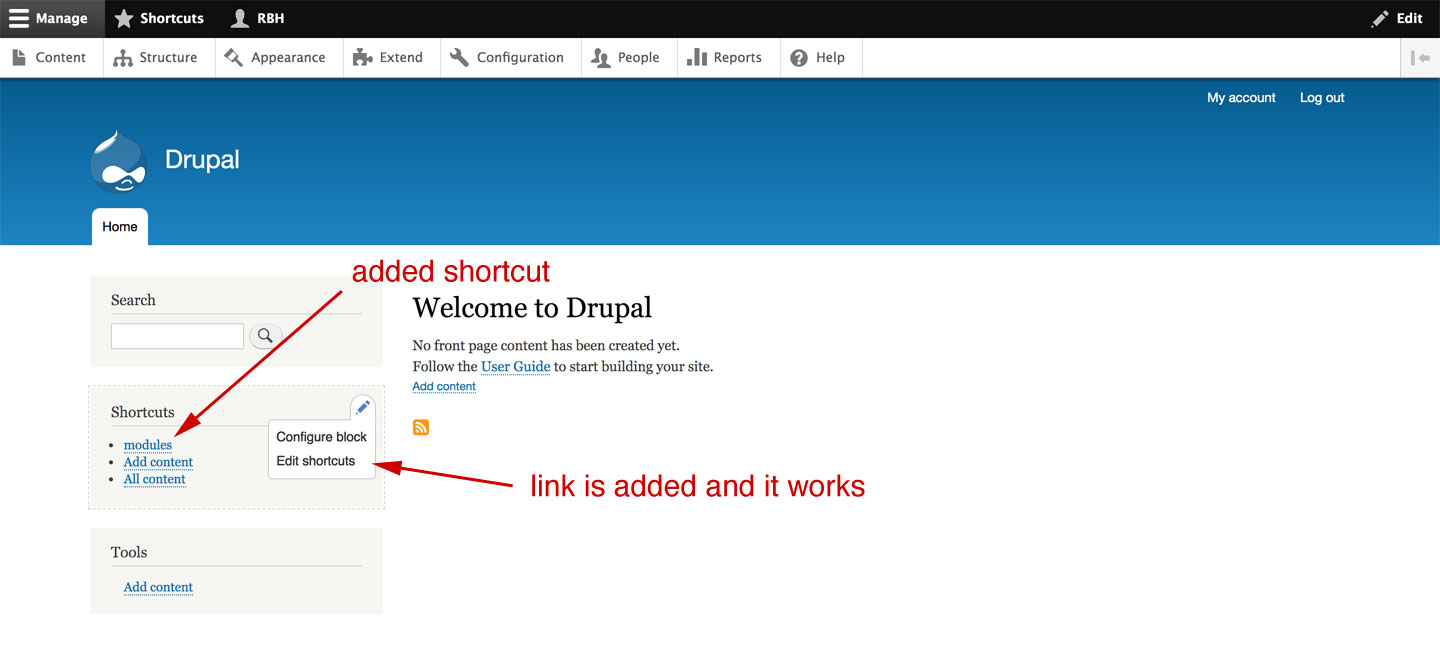Click the search magnifier button
Viewport: 1440px width, 671px height.
(x=264, y=336)
